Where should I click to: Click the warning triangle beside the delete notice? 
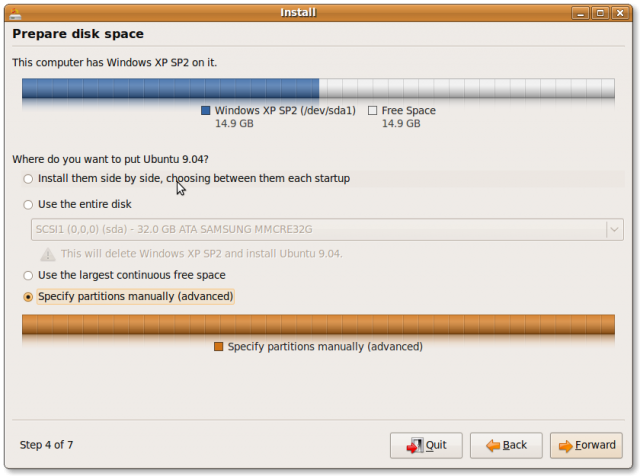[x=46, y=254]
